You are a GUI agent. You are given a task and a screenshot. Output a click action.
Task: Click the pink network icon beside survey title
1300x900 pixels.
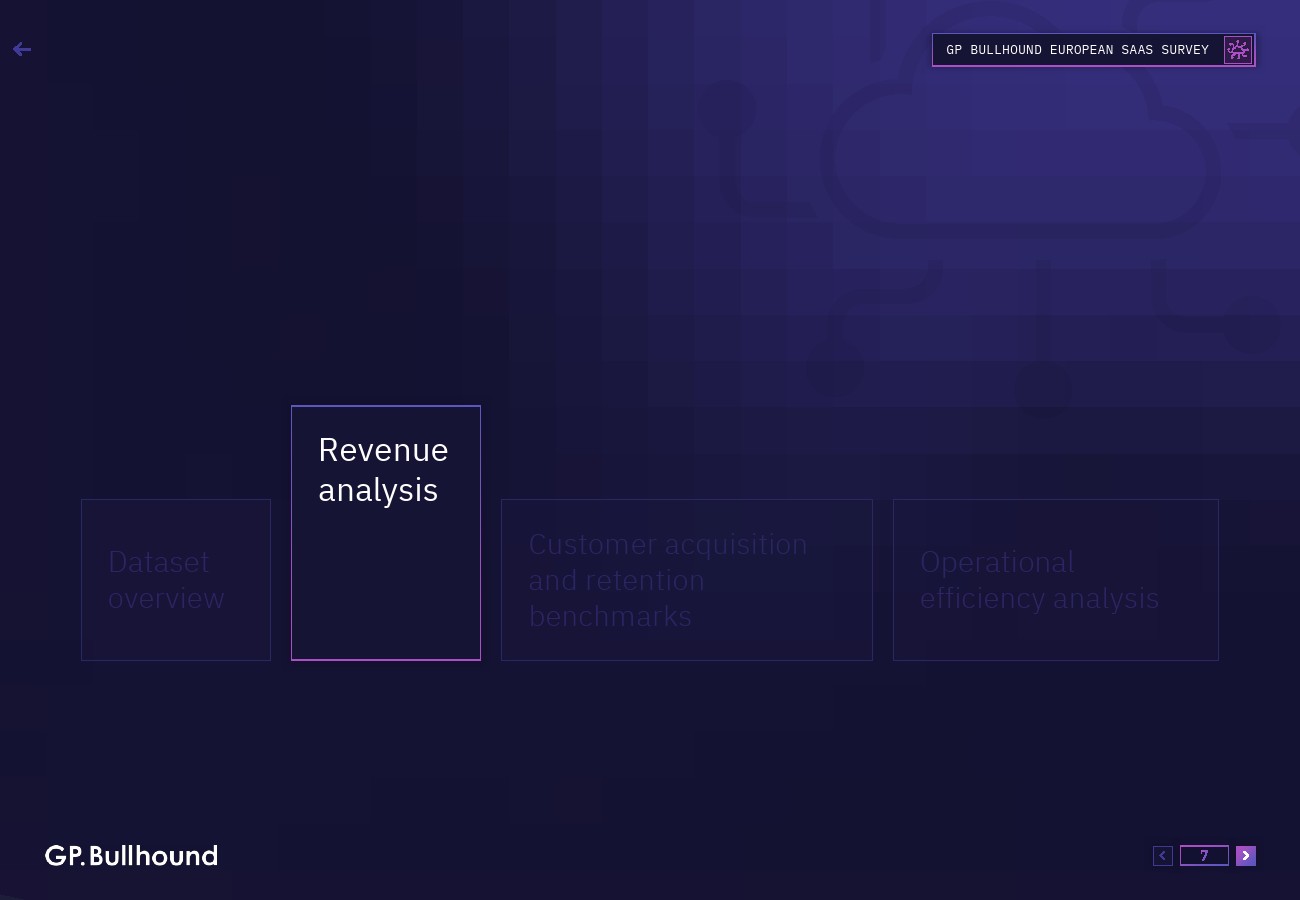[1238, 50]
